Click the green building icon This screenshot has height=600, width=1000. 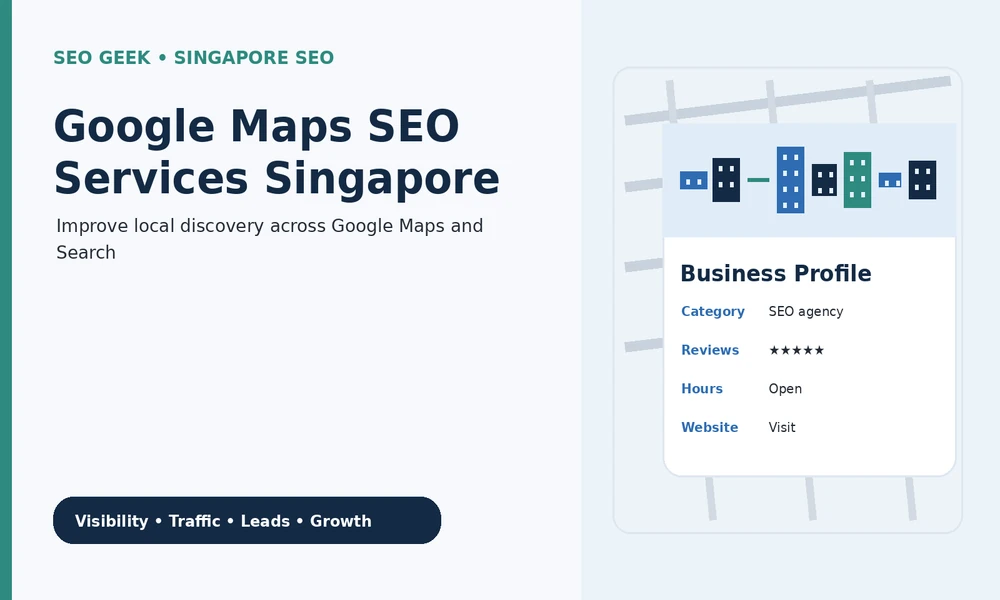pos(857,180)
